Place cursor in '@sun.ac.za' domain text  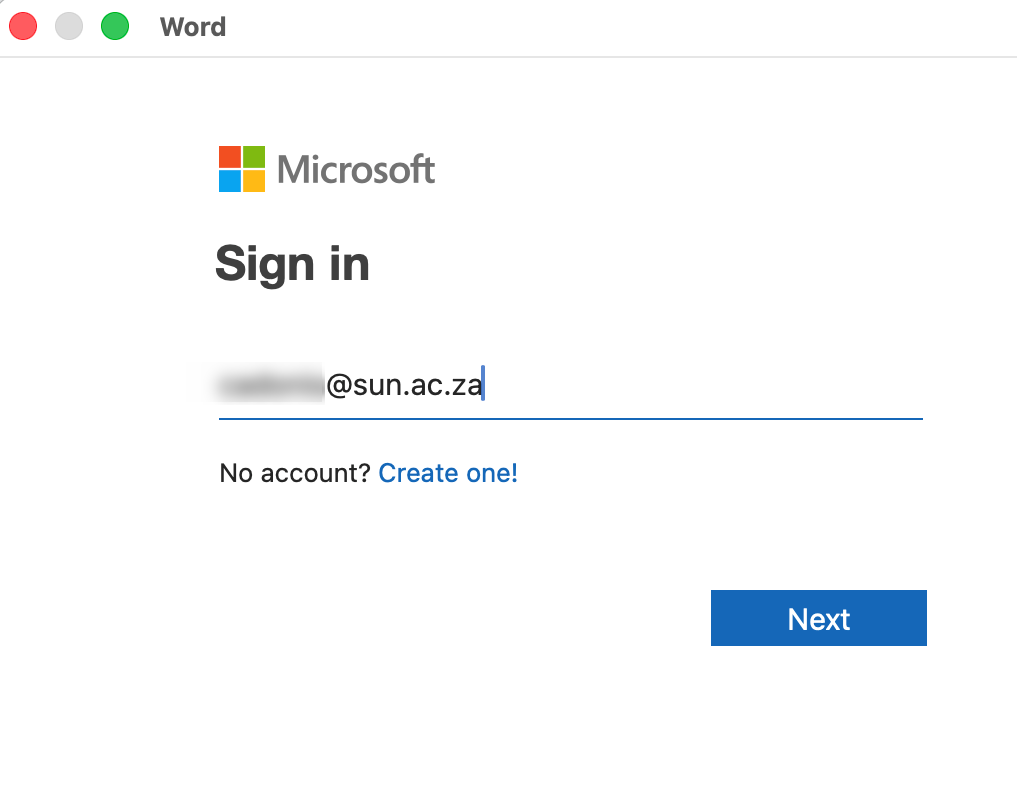[404, 385]
